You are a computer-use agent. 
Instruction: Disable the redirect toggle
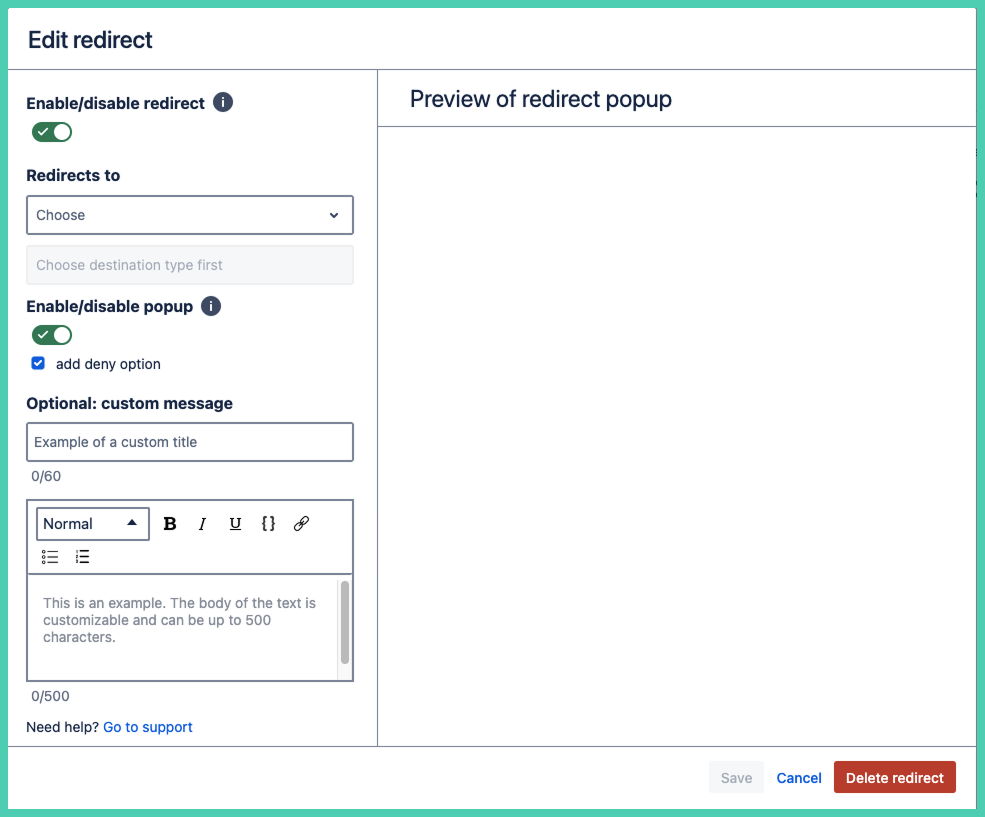click(51, 131)
